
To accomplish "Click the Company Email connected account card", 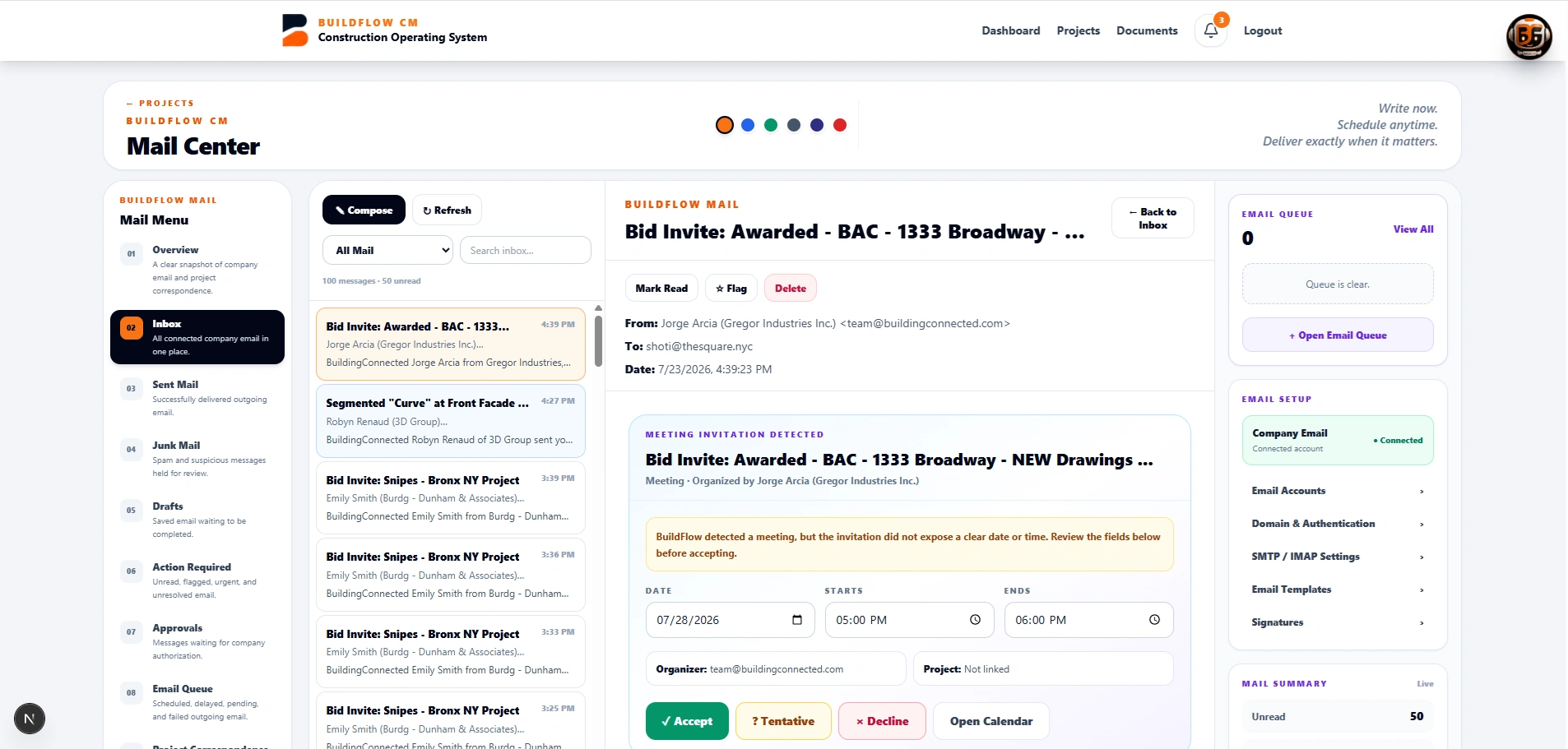I will [1338, 440].
